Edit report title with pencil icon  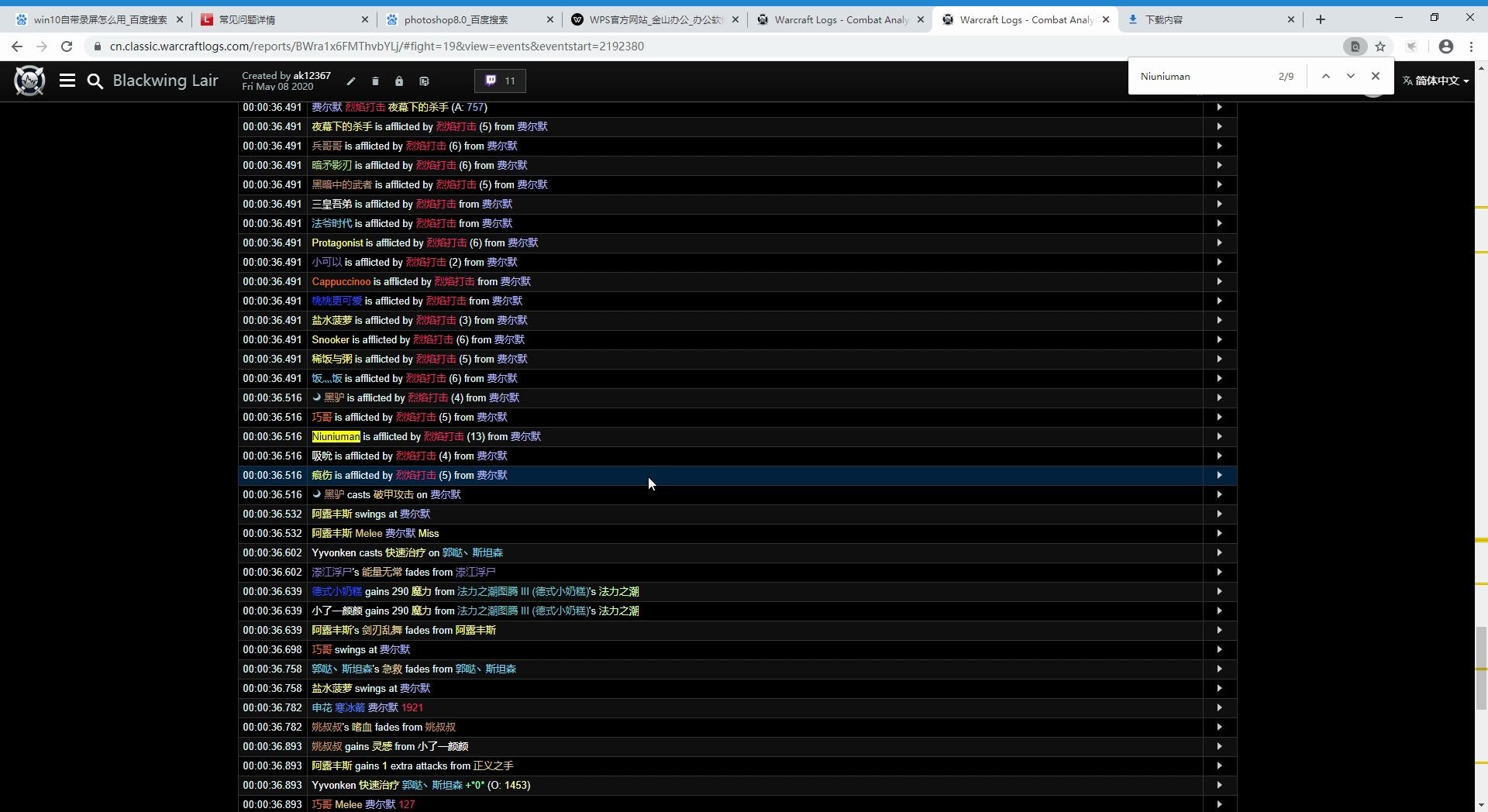tap(351, 81)
